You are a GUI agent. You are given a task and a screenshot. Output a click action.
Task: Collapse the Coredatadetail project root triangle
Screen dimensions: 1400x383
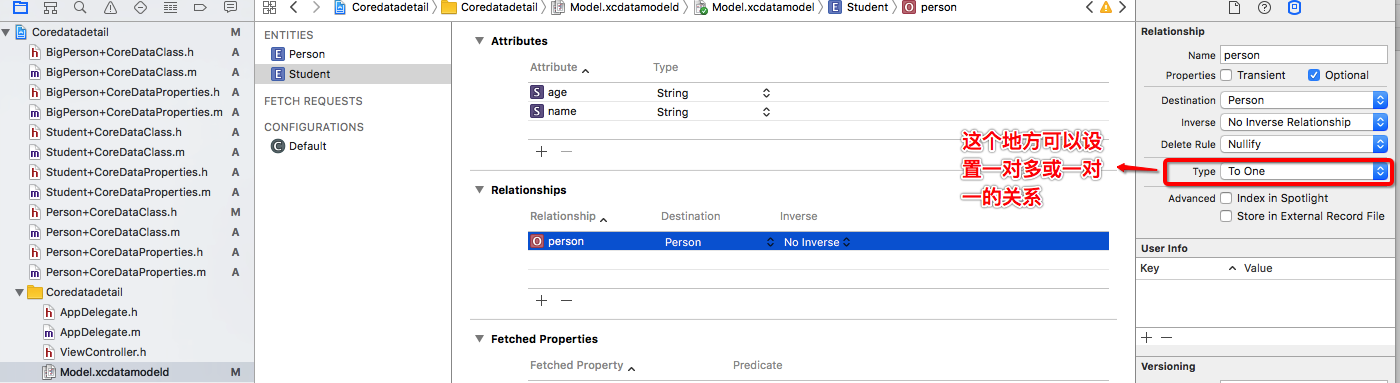pos(6,32)
